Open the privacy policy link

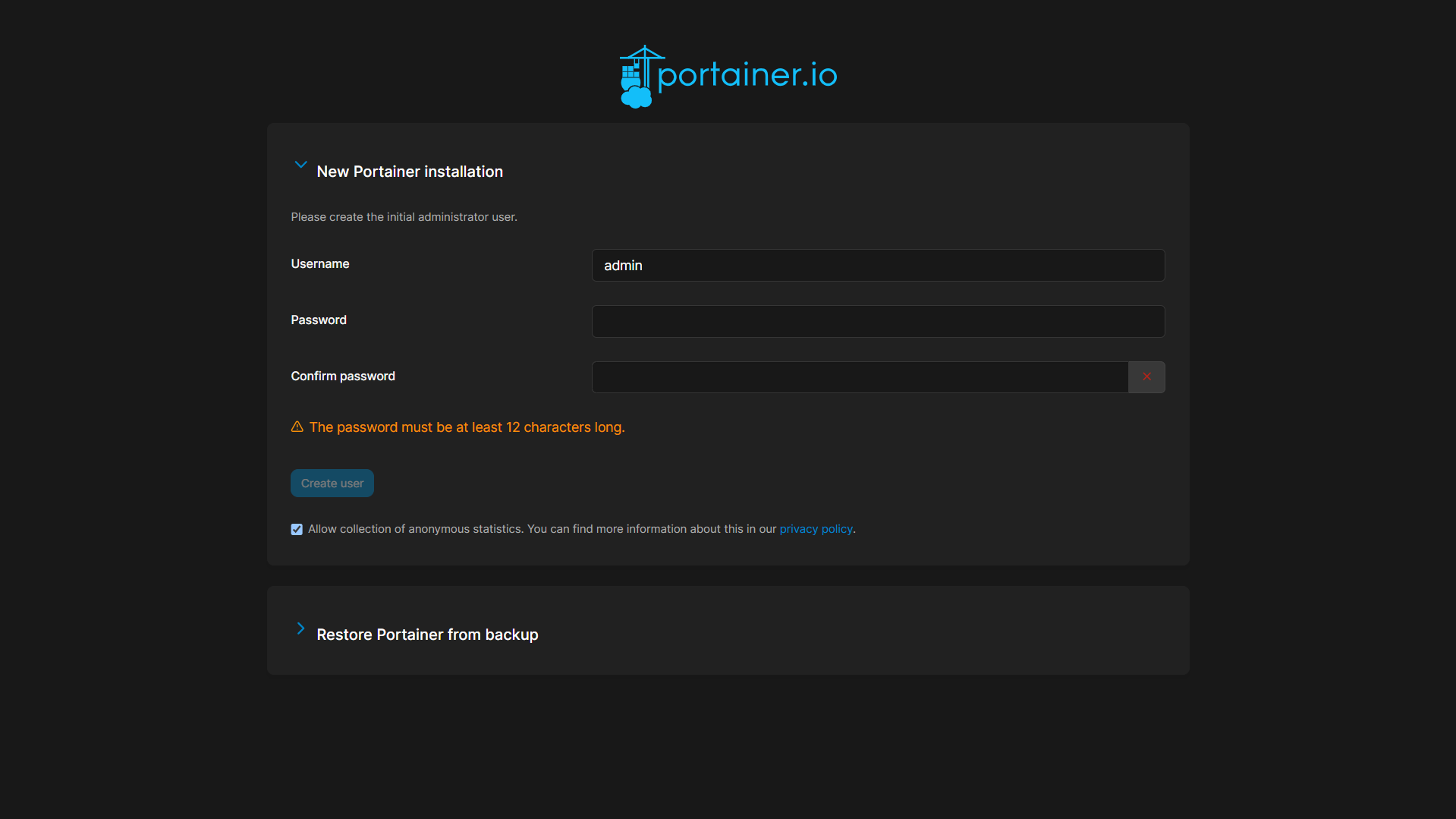coord(815,529)
